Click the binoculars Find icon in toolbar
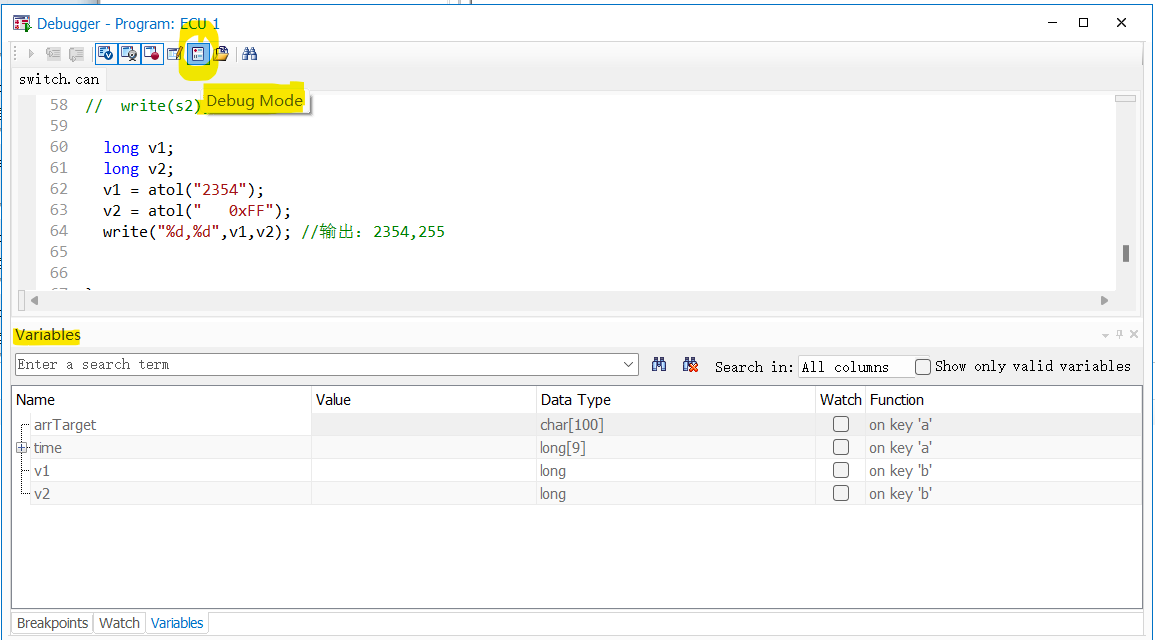Image resolution: width=1155 pixels, height=640 pixels. pyautogui.click(x=250, y=54)
